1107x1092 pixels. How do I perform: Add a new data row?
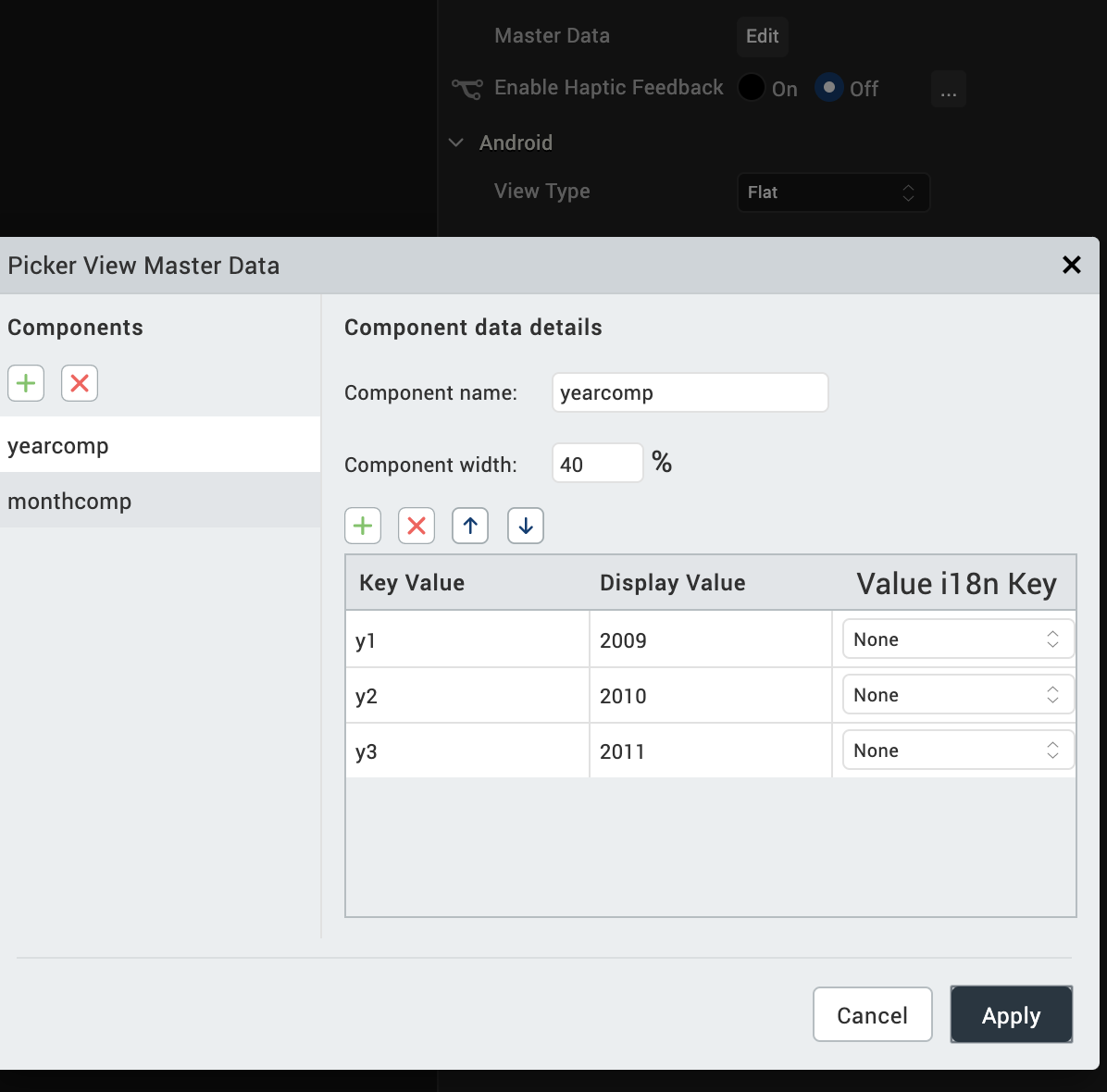point(363,526)
